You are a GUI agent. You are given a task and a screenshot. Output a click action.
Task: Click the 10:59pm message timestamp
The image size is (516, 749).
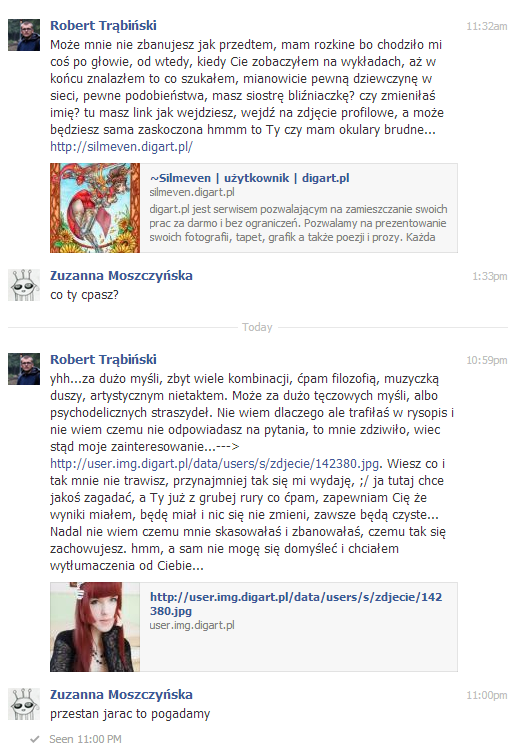[486, 360]
